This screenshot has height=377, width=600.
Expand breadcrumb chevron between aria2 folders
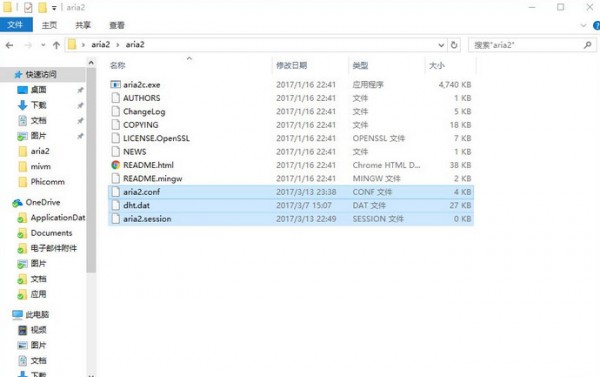point(117,45)
